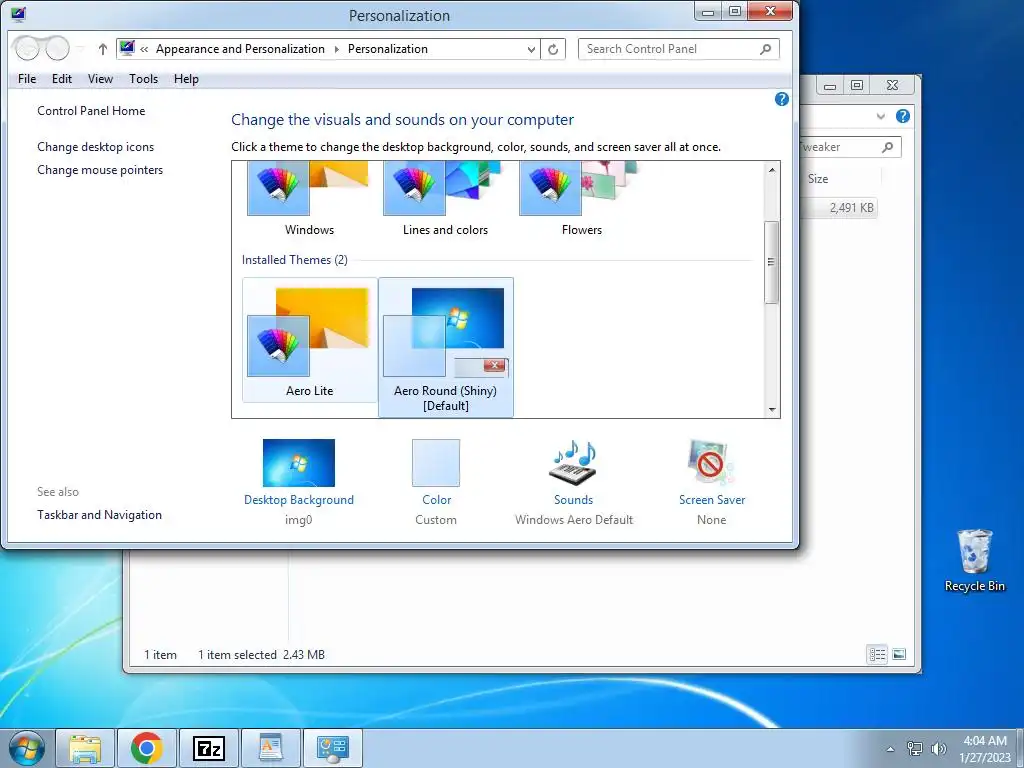Open 7-Zip from taskbar
The height and width of the screenshot is (768, 1024).
pyautogui.click(x=209, y=748)
